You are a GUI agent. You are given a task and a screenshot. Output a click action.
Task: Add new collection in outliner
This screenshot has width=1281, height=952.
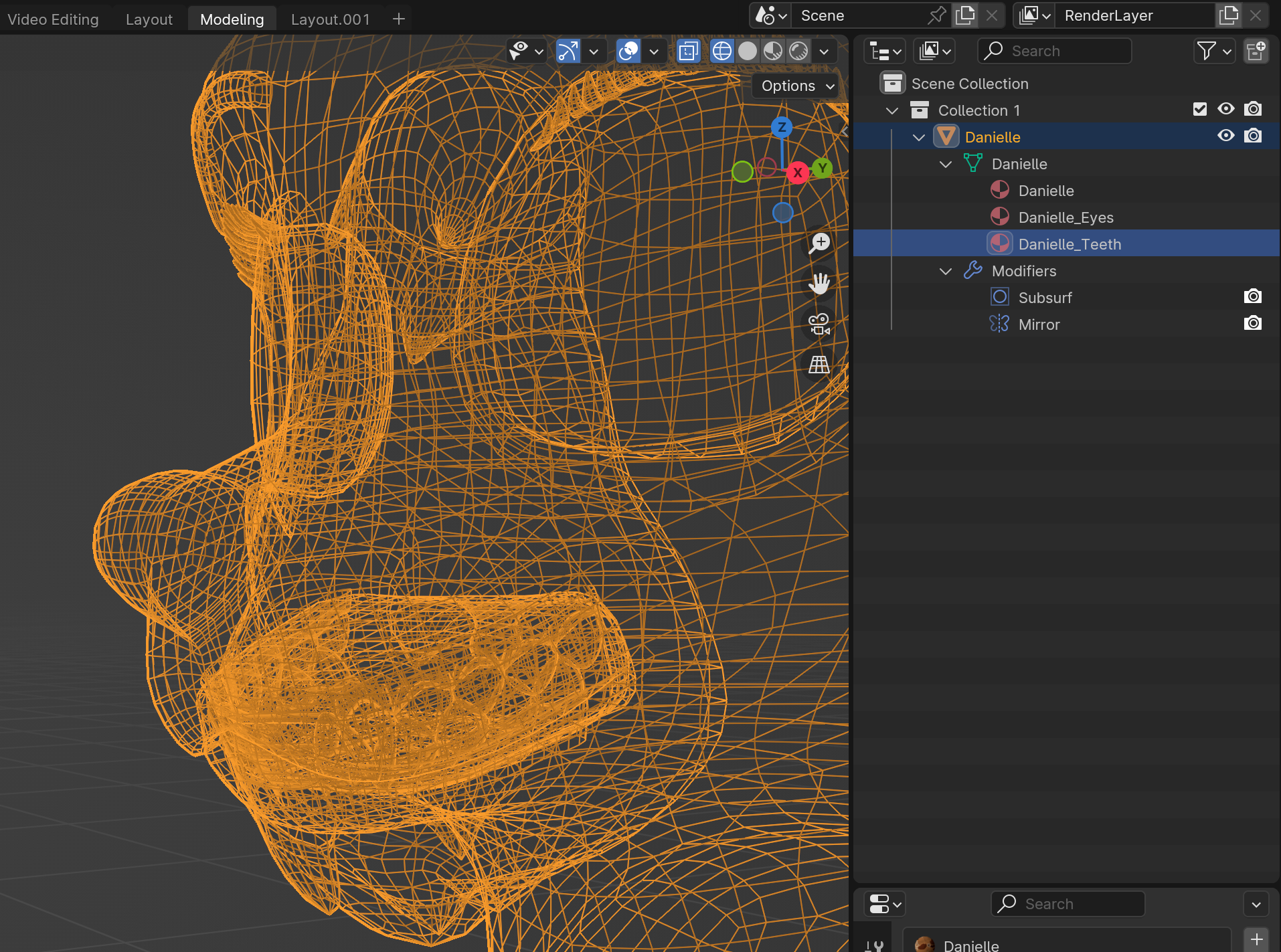(x=1256, y=52)
